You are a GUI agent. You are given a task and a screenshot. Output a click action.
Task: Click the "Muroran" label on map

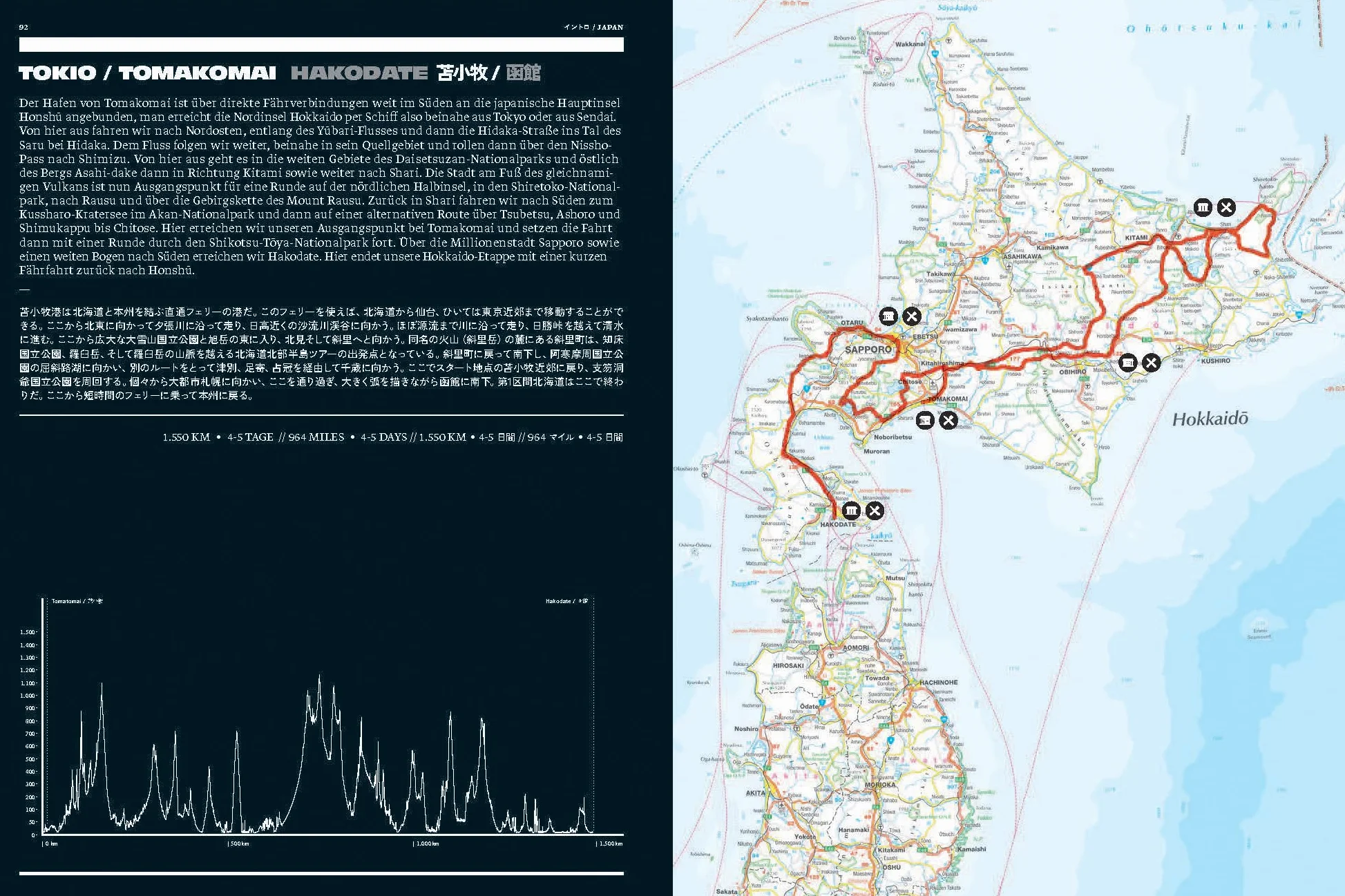click(x=877, y=451)
